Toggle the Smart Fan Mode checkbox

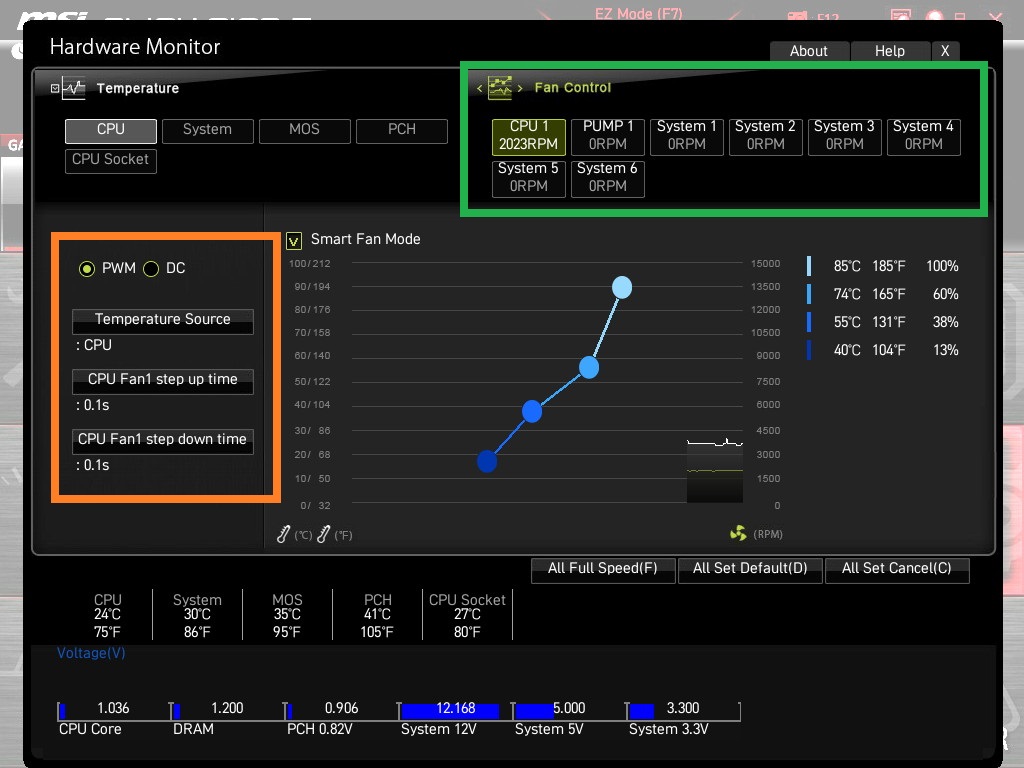pyautogui.click(x=294, y=241)
